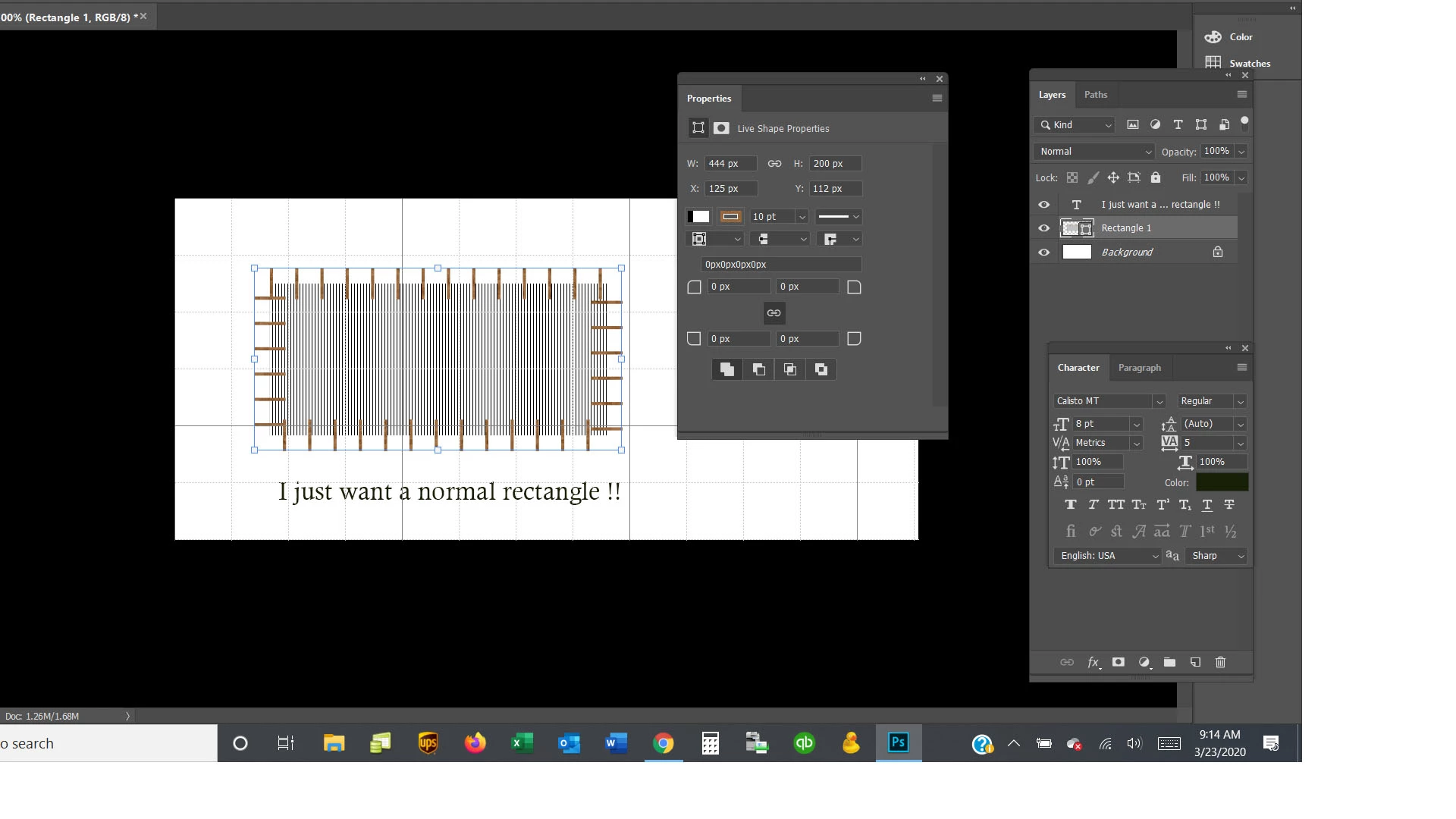Click the filter by type layer icon
1456x819 pixels.
point(1178,124)
